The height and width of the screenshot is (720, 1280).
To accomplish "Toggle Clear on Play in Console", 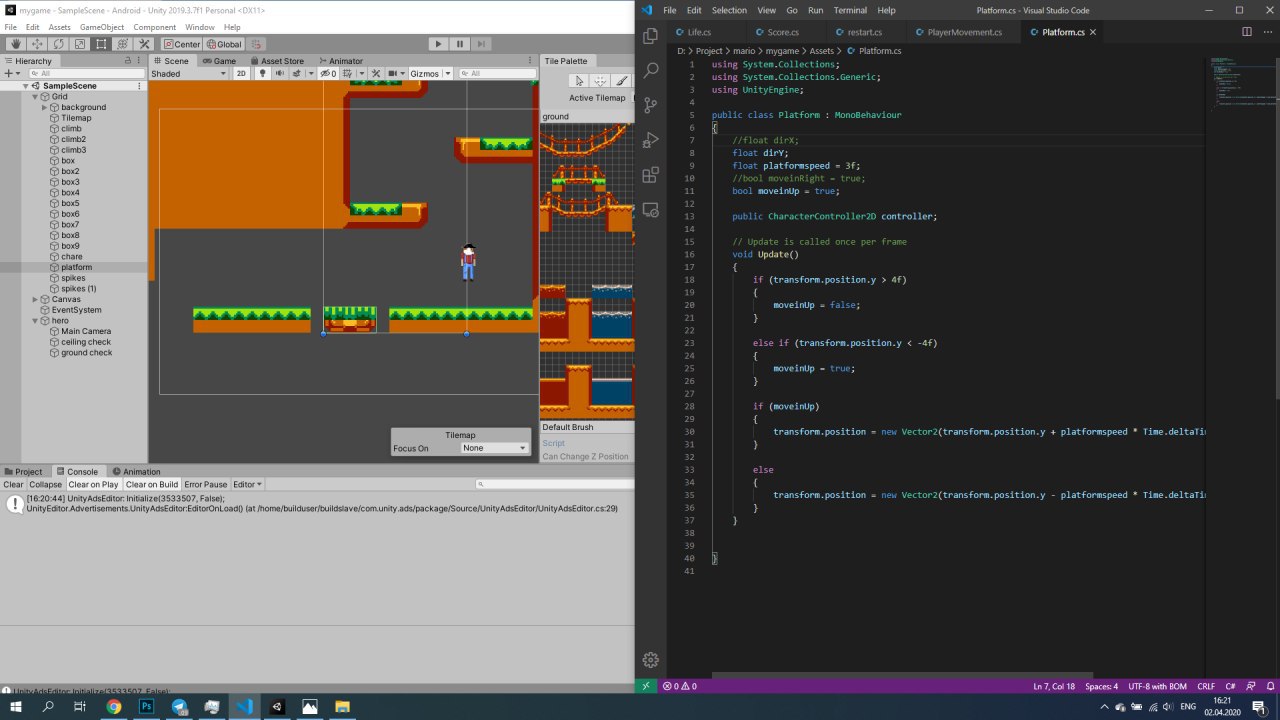I will tap(94, 484).
